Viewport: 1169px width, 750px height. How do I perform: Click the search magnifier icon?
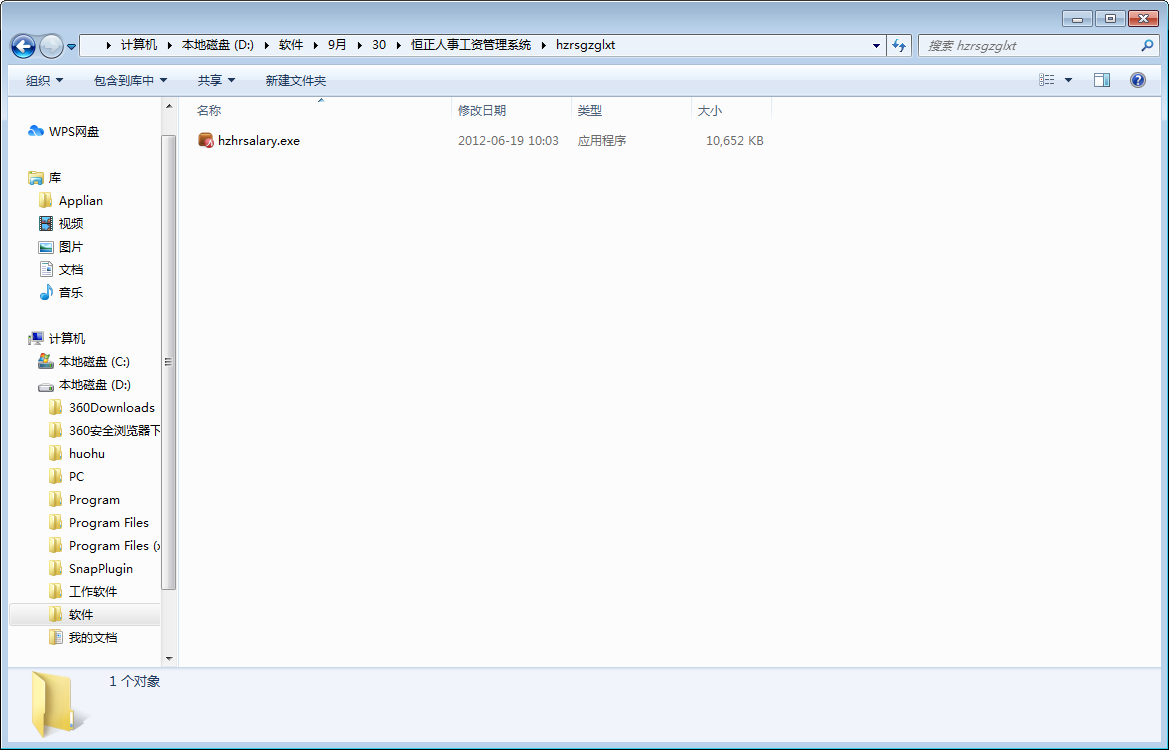click(1147, 45)
